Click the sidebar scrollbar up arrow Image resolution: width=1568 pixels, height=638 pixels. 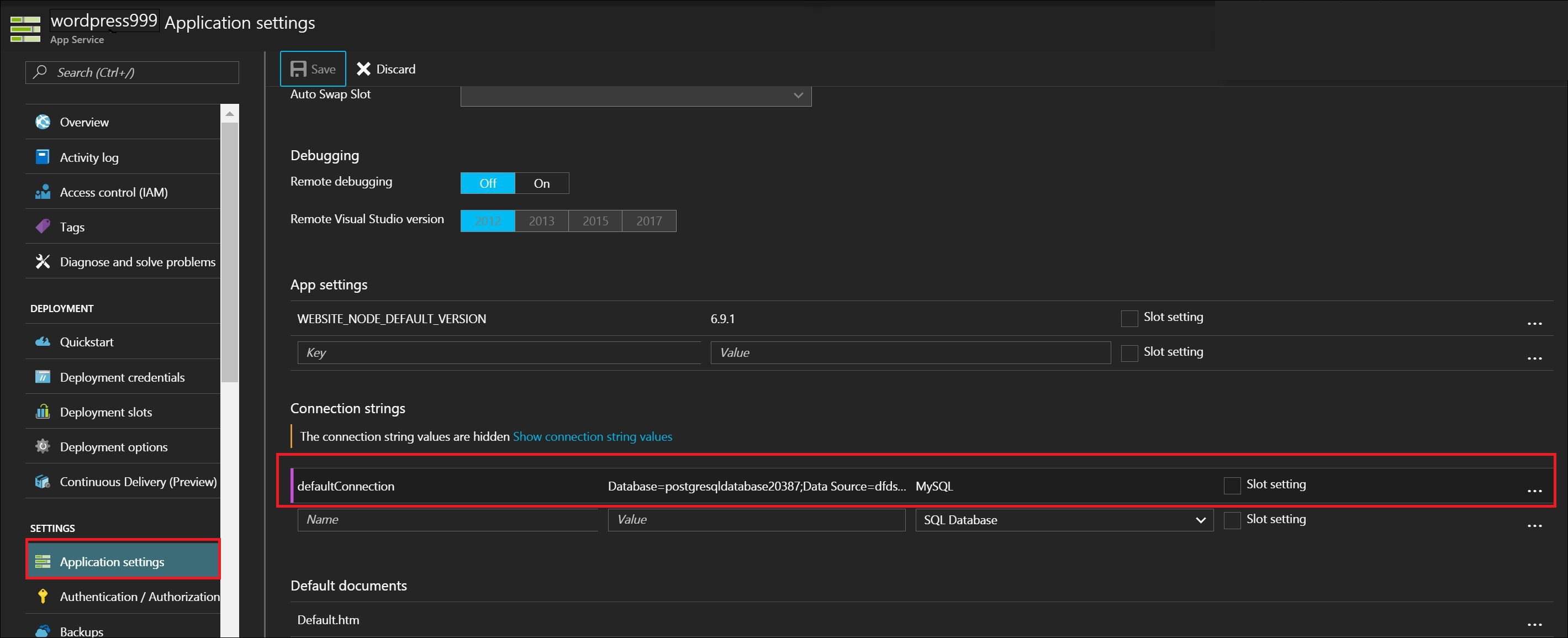click(x=229, y=114)
